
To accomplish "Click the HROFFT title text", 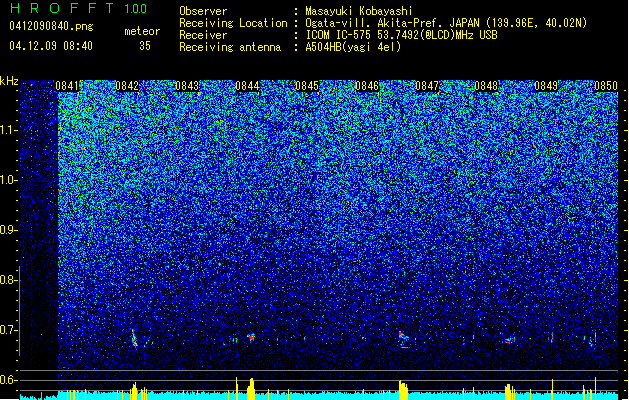I will point(61,8).
